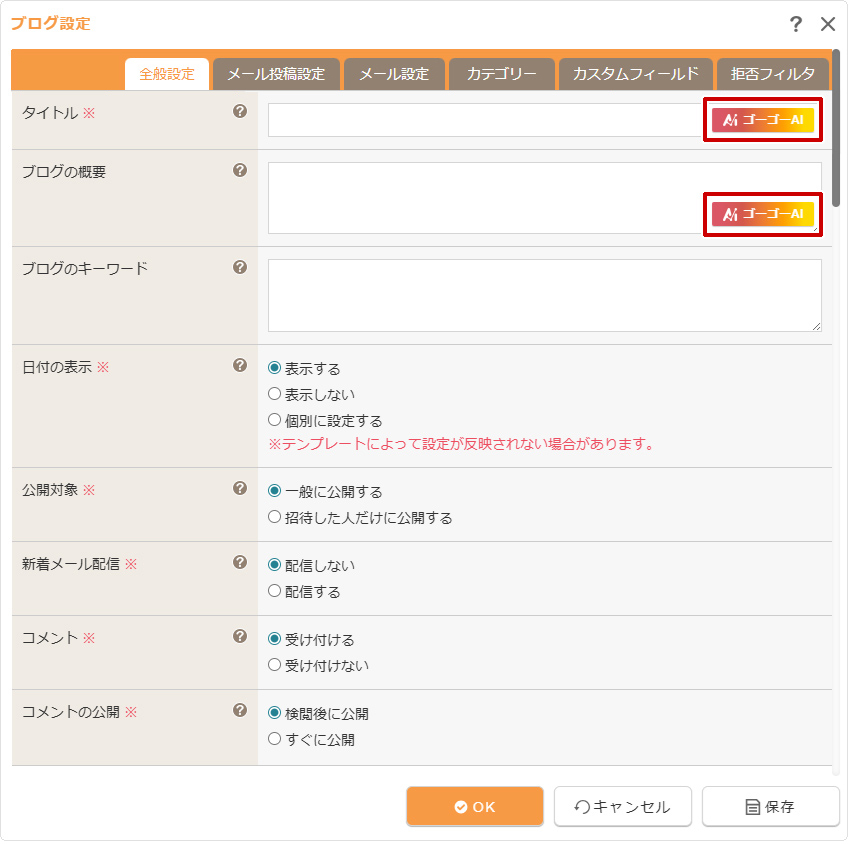Click the vertical scrollbar thumb
The width and height of the screenshot is (848, 844).
point(836,128)
